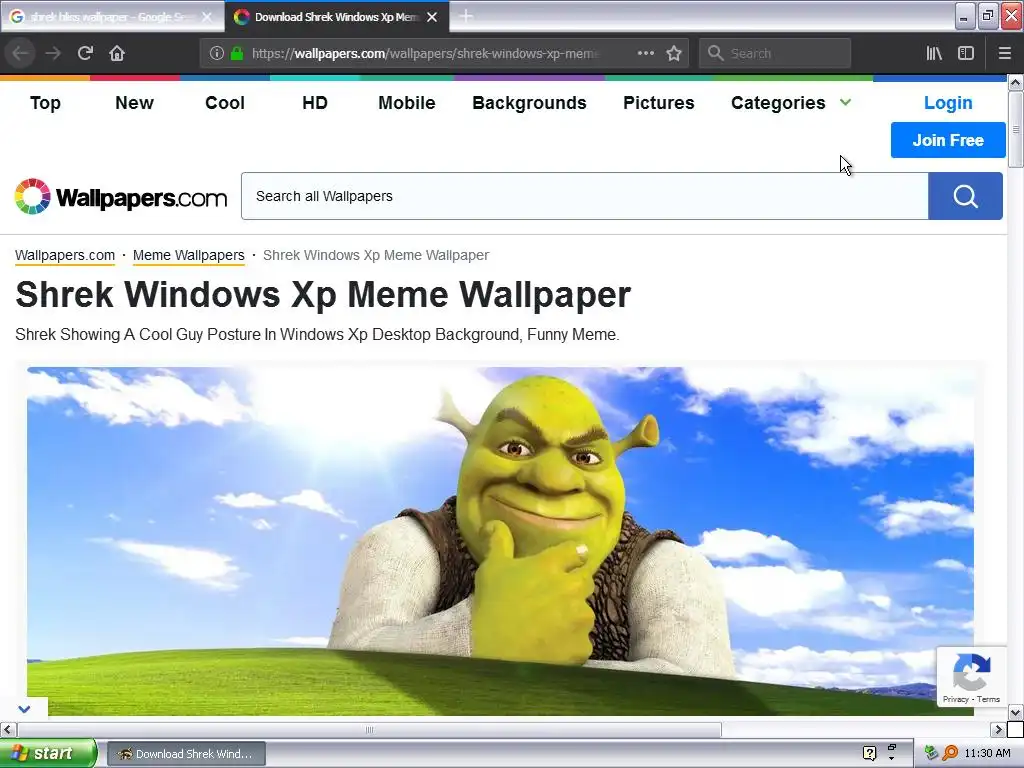Close the Google Search tab
This screenshot has width=1024, height=768.
(207, 17)
